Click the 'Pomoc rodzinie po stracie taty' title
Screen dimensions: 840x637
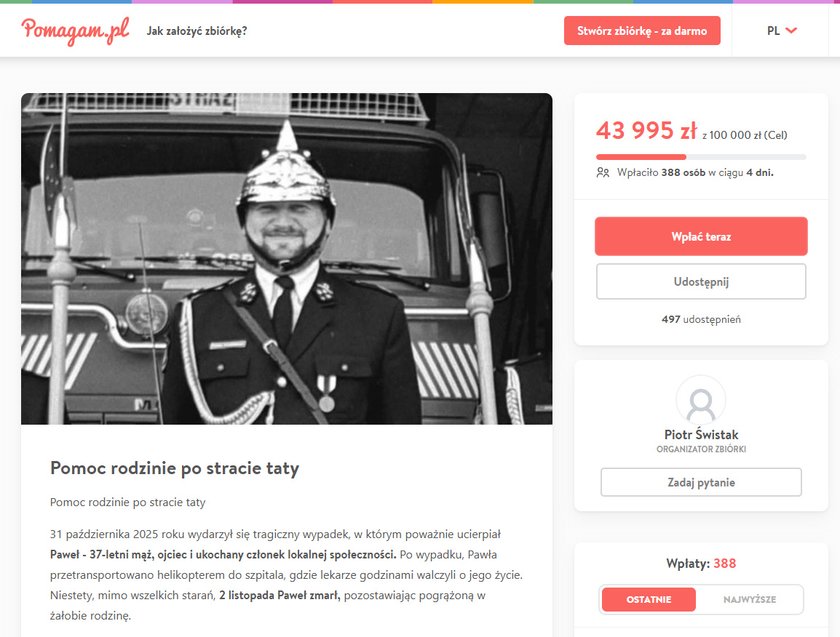[175, 468]
